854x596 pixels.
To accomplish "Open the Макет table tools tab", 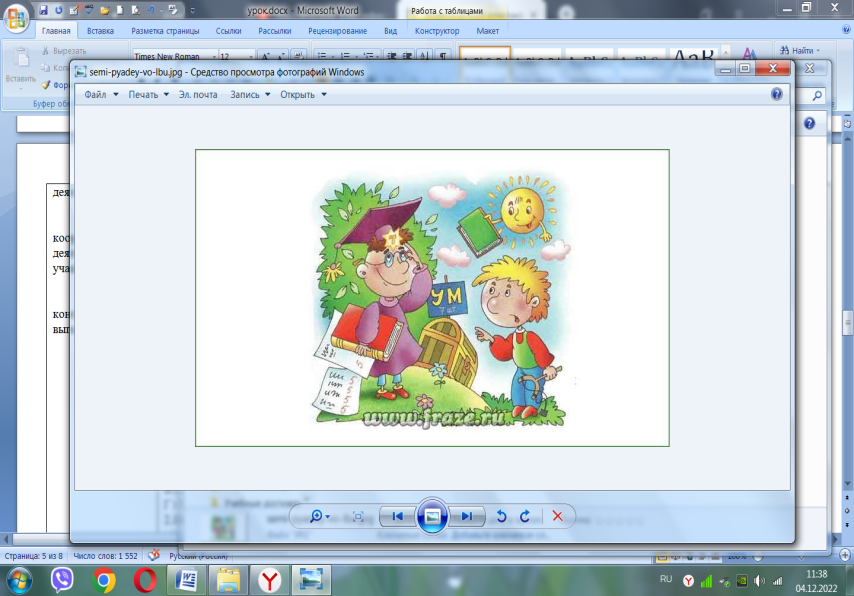I will [487, 31].
